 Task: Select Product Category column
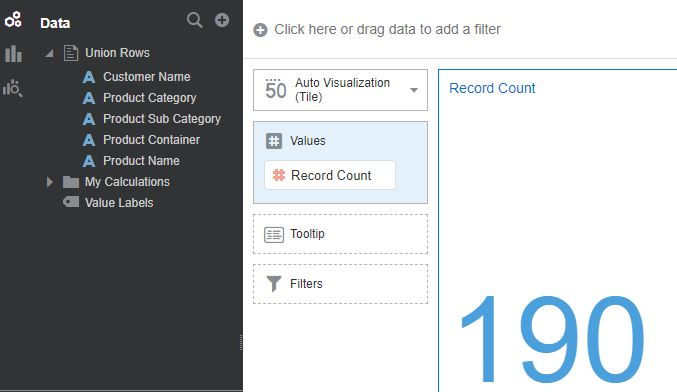tap(149, 98)
